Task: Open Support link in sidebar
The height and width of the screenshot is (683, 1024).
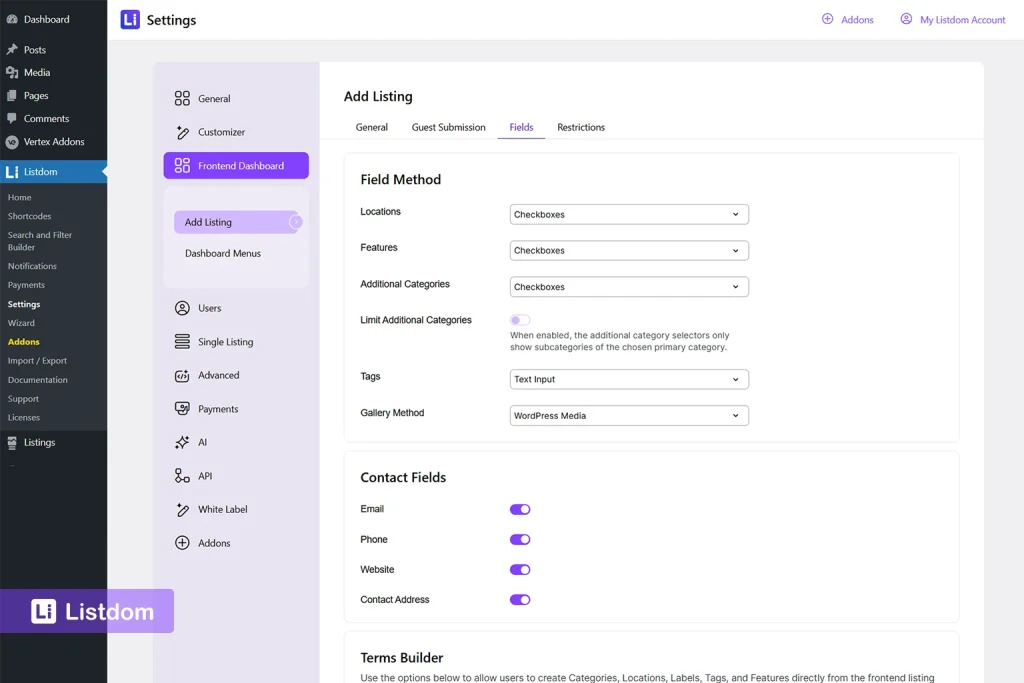Action: (x=23, y=399)
